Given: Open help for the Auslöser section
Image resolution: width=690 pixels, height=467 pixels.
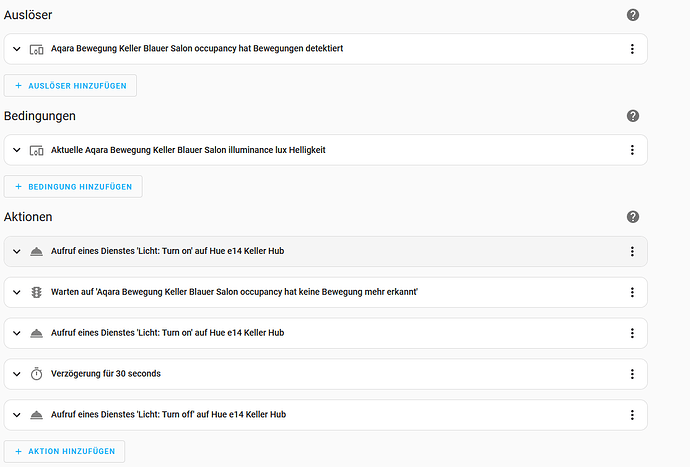Looking at the screenshot, I should (632, 15).
